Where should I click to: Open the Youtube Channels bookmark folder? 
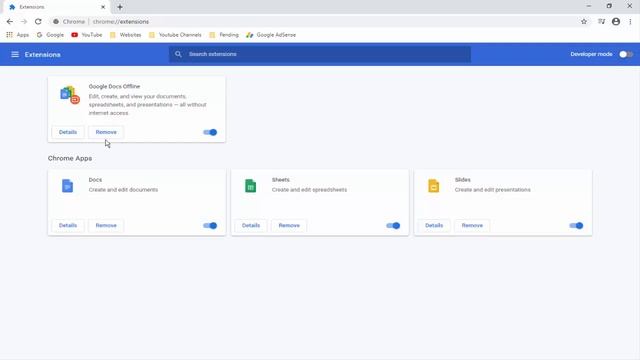(x=175, y=35)
